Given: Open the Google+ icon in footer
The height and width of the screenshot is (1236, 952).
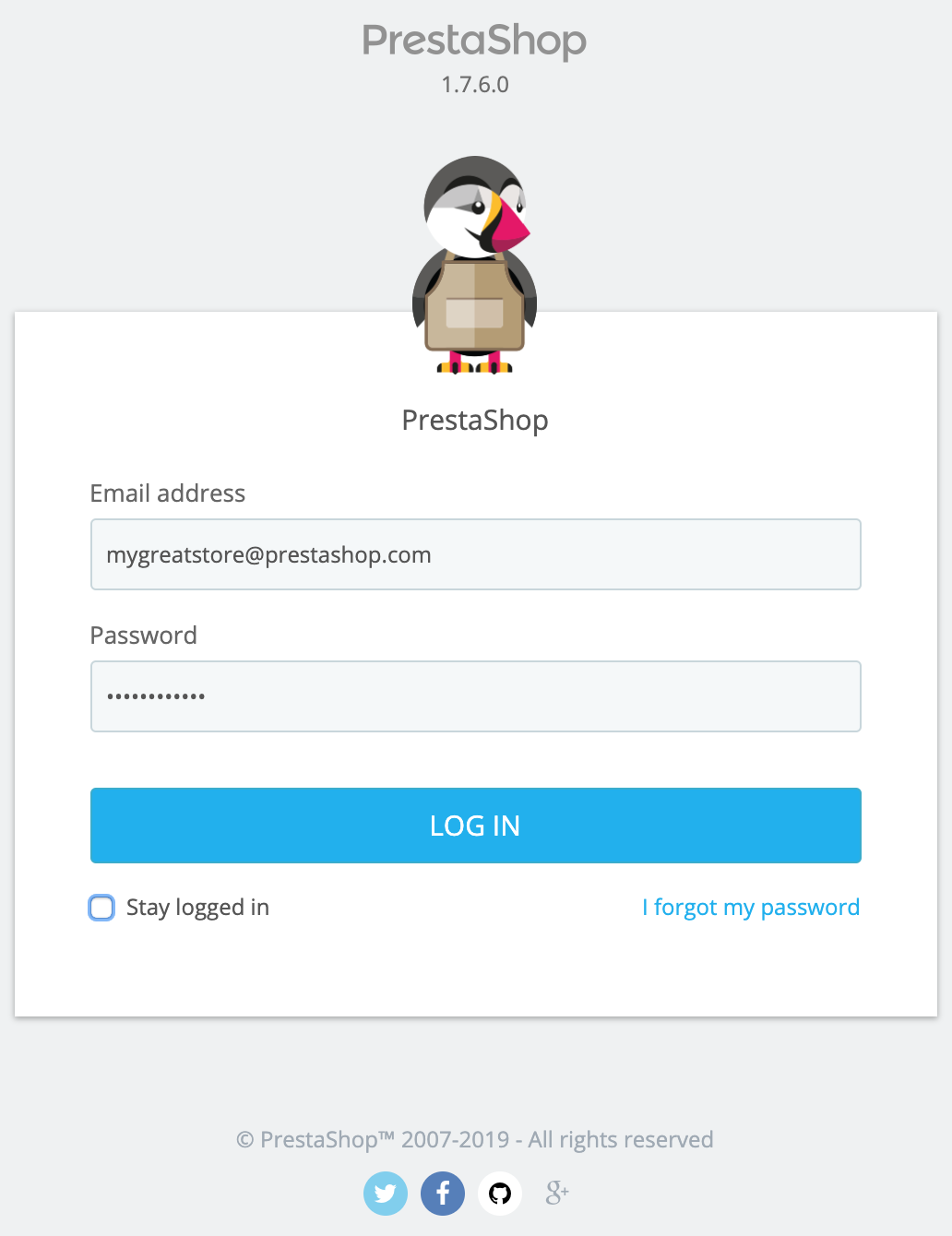Looking at the screenshot, I should (x=557, y=1194).
